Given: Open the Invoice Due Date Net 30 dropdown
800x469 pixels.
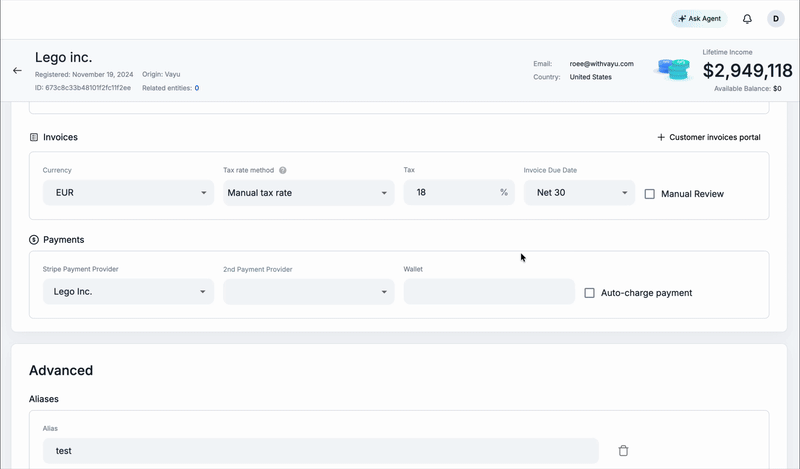Looking at the screenshot, I should [579, 192].
